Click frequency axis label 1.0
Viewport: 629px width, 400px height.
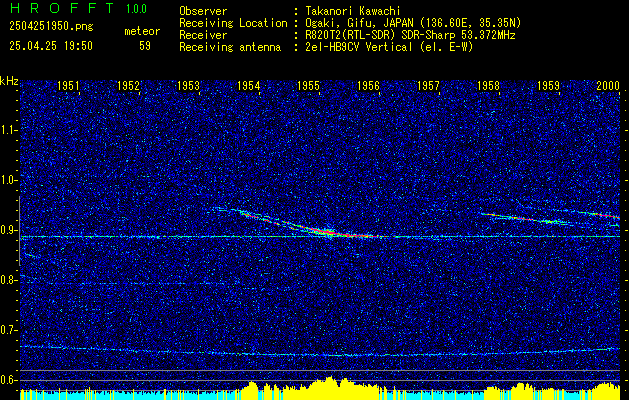pos(9,180)
